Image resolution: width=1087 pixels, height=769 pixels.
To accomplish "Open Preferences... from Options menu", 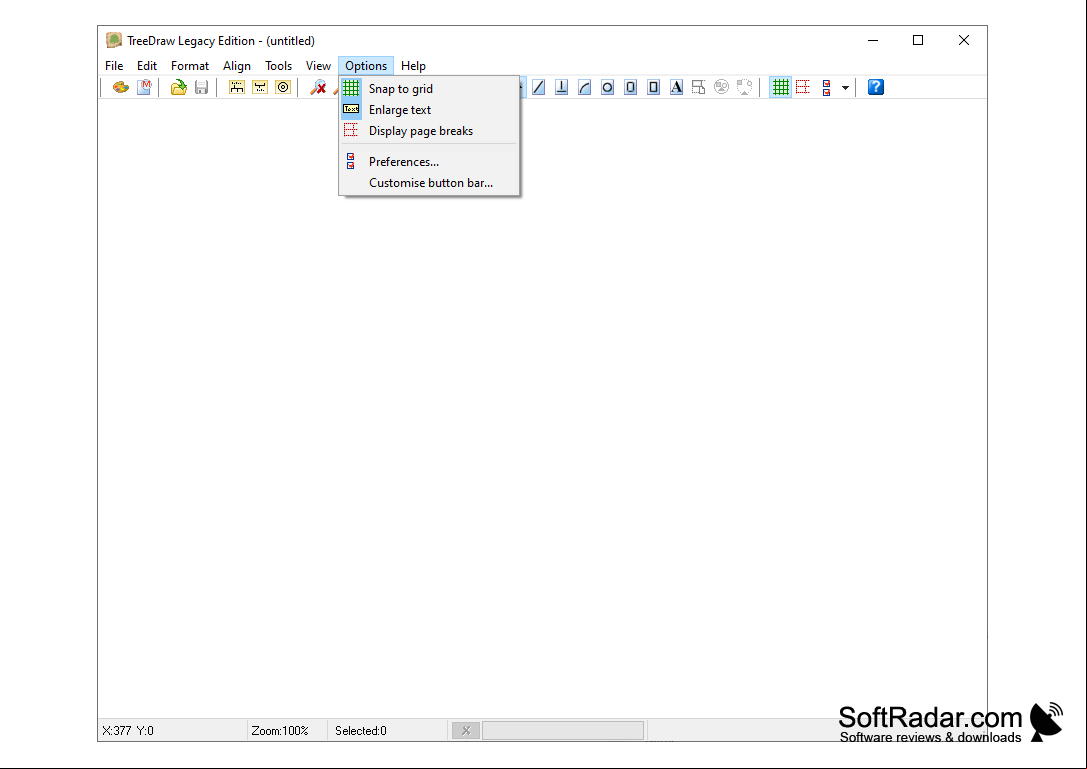I will (429, 162).
